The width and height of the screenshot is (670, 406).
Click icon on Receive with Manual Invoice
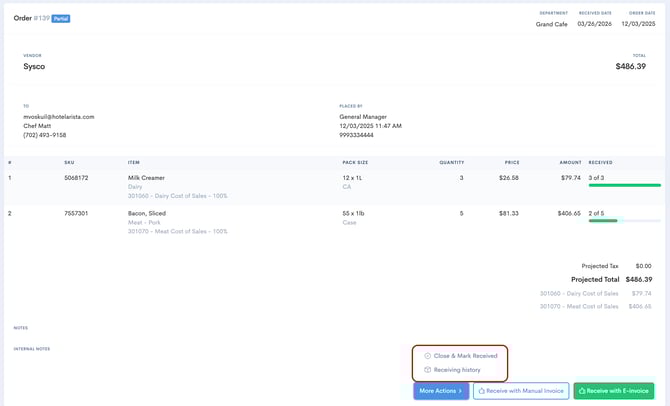click(x=482, y=391)
